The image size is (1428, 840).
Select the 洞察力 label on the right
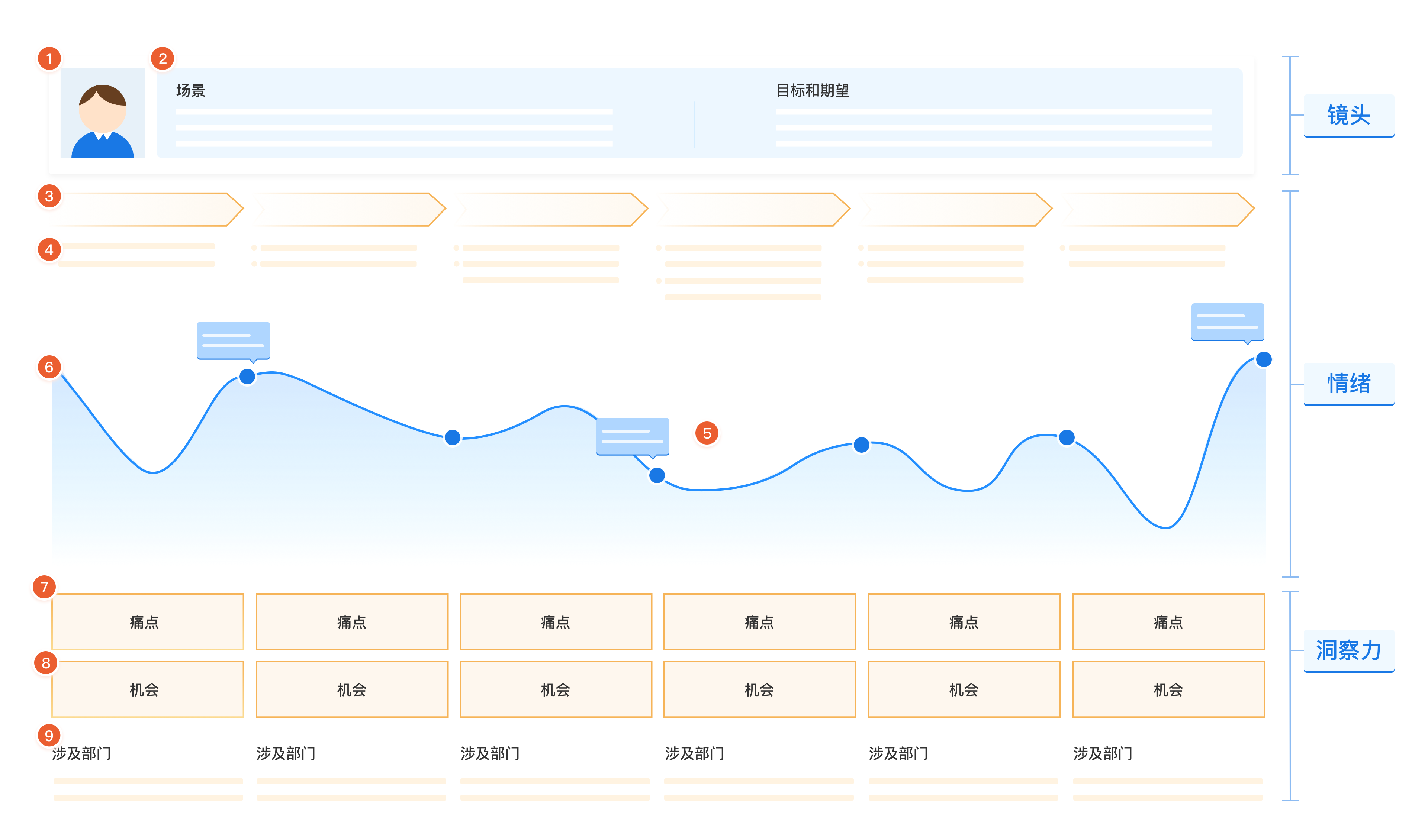click(1349, 650)
